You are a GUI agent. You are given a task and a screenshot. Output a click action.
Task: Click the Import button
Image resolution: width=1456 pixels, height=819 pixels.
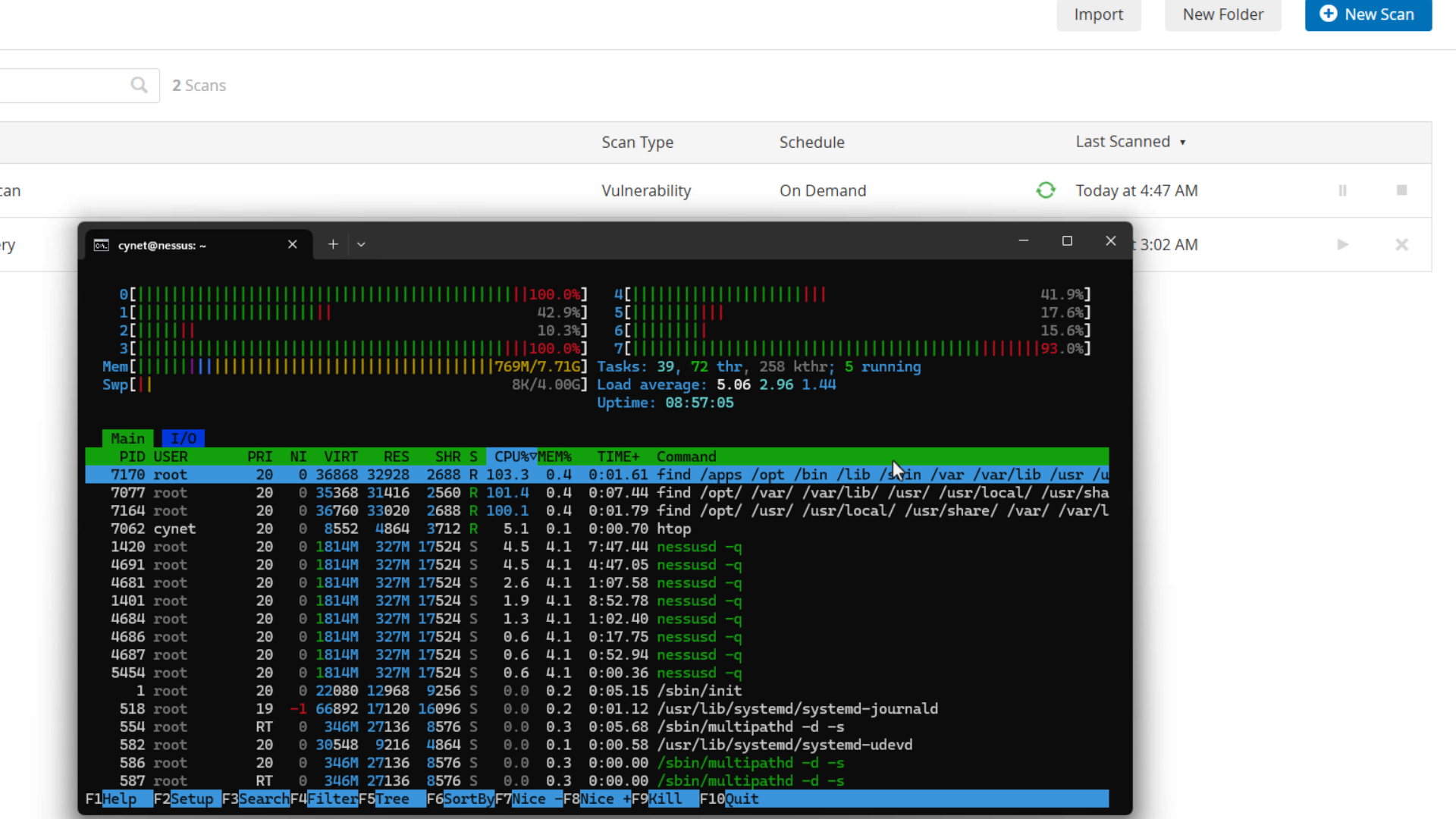[1098, 14]
